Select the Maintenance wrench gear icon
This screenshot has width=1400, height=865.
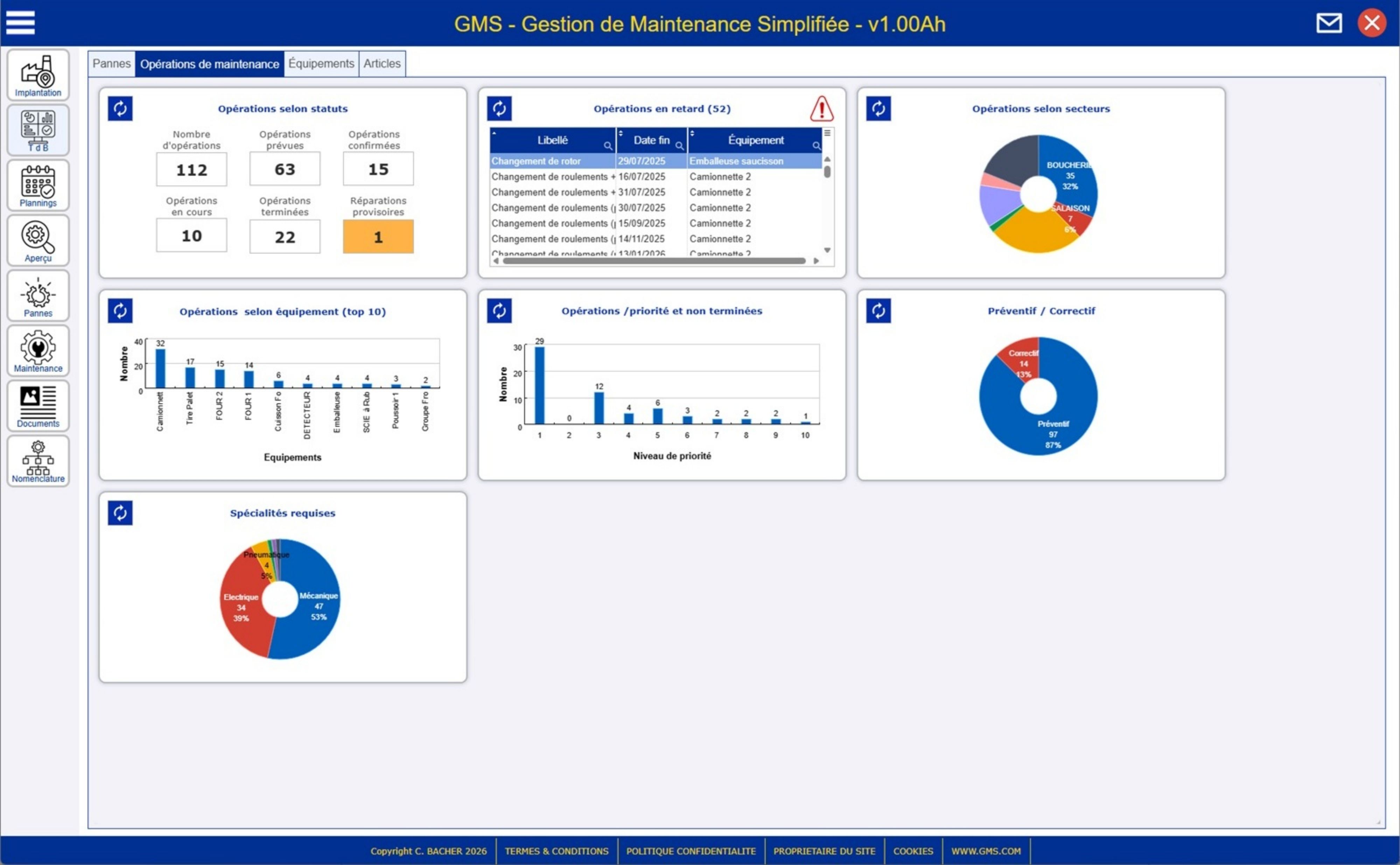(38, 351)
